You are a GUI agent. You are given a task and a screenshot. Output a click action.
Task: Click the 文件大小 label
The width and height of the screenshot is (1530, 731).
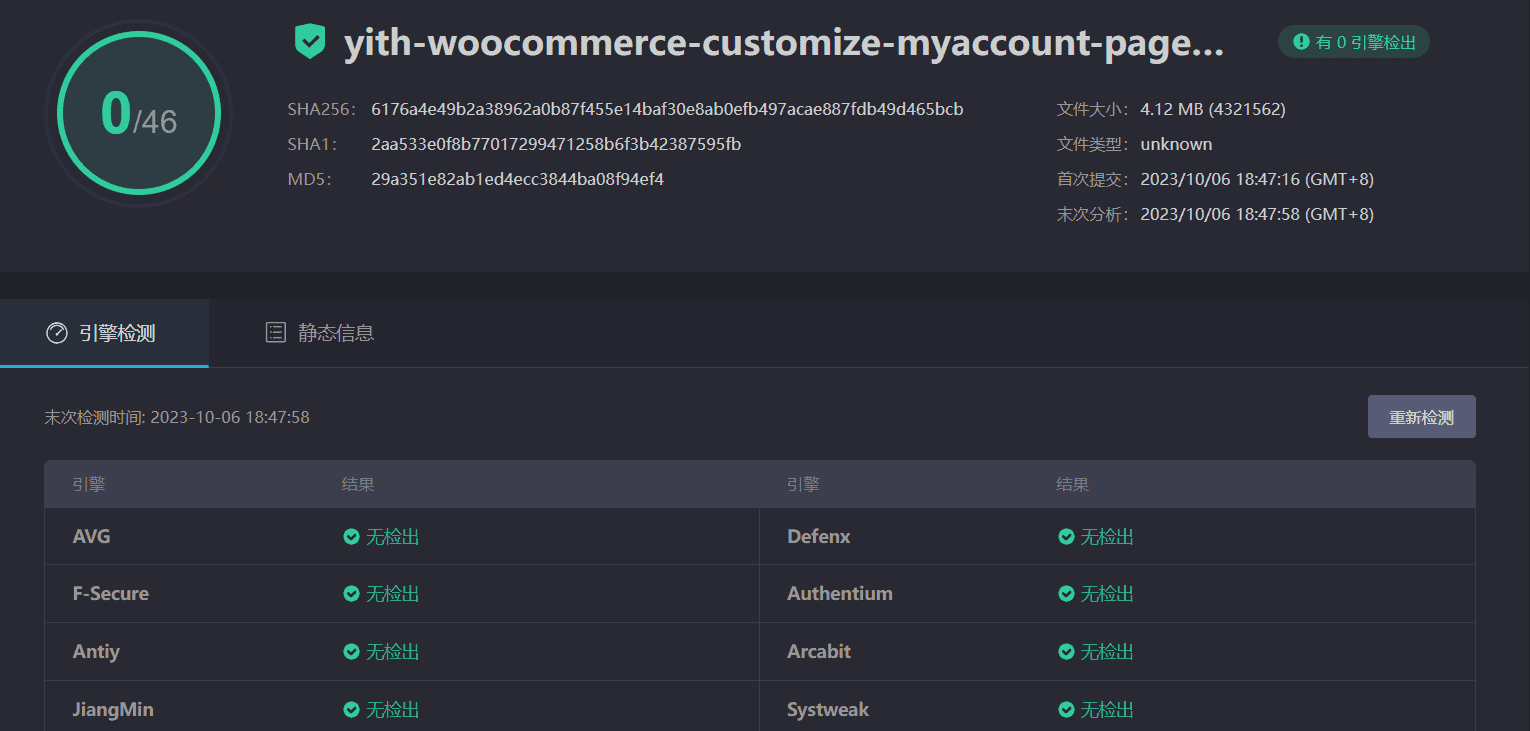(x=1093, y=109)
